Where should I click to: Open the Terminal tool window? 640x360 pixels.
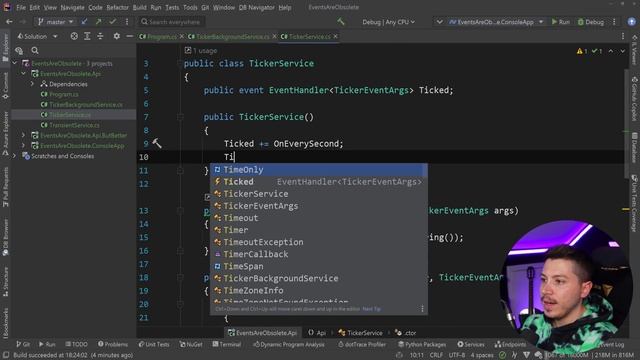[227, 344]
